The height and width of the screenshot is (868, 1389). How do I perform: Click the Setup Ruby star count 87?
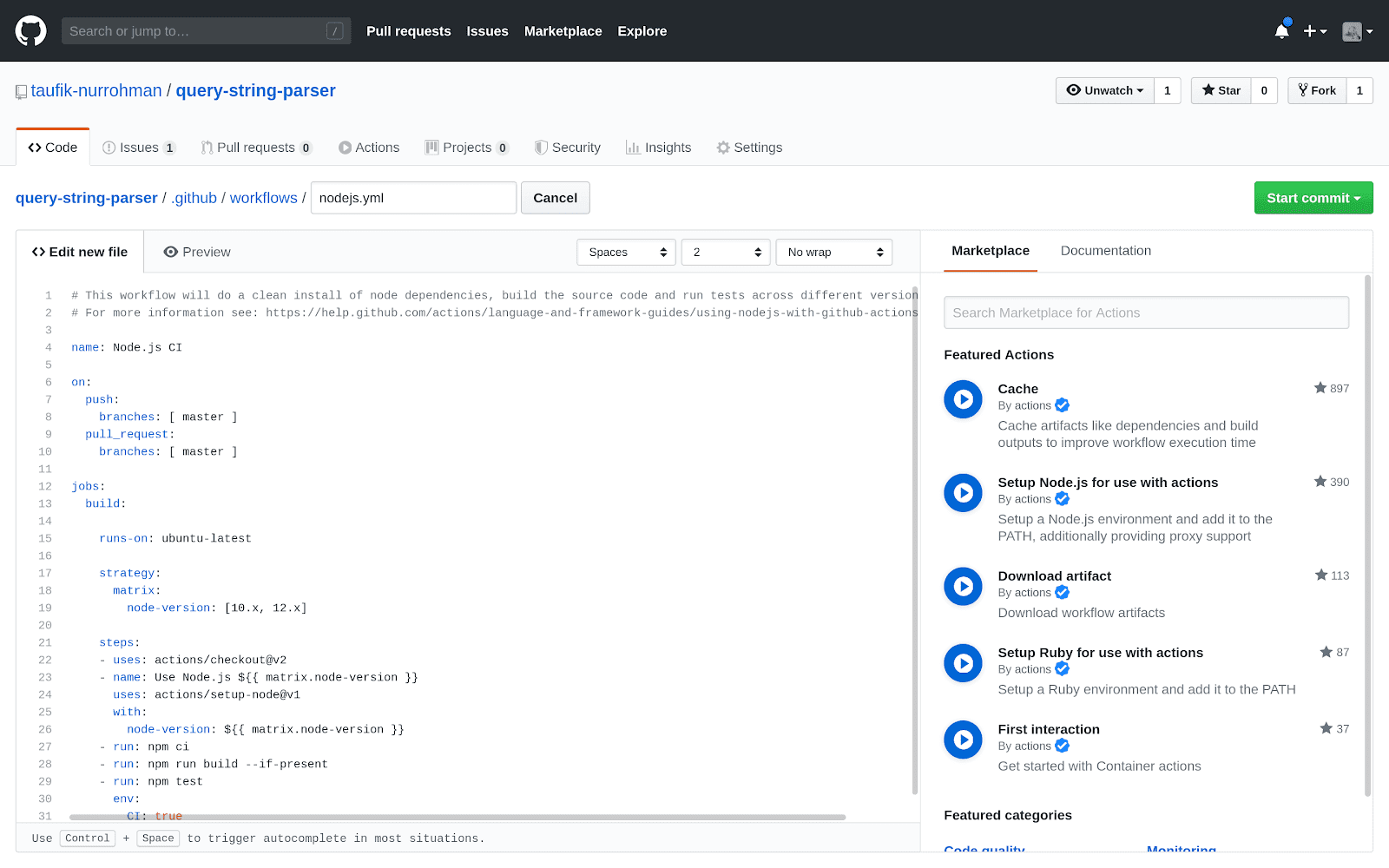[x=1334, y=652]
